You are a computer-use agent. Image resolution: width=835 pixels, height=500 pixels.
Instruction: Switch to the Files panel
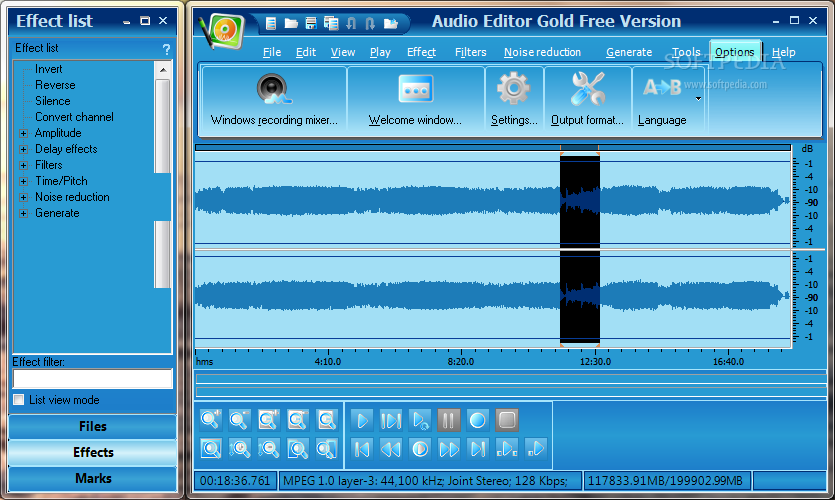point(93,427)
